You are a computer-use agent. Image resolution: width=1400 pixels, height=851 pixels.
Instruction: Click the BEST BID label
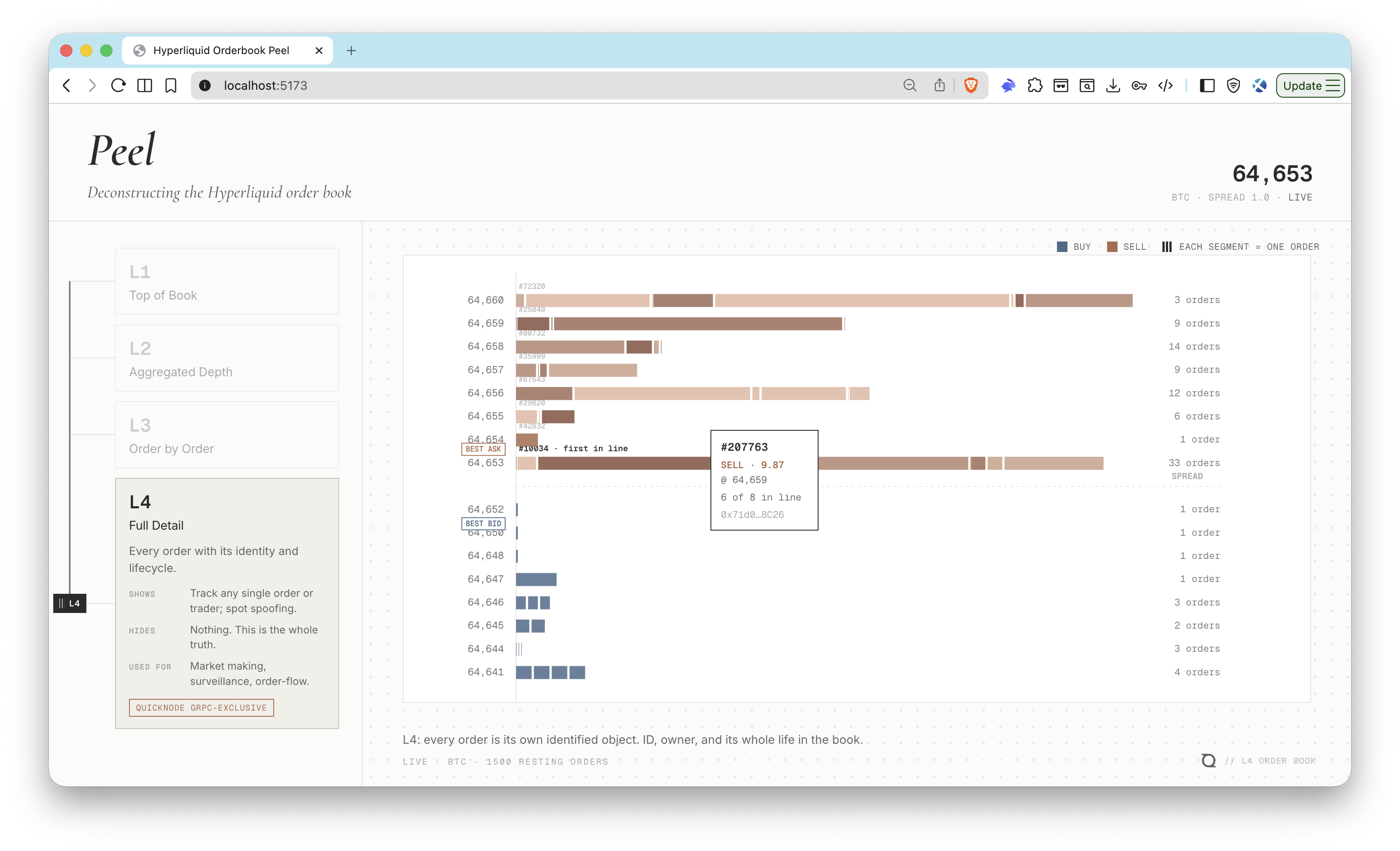pyautogui.click(x=483, y=524)
